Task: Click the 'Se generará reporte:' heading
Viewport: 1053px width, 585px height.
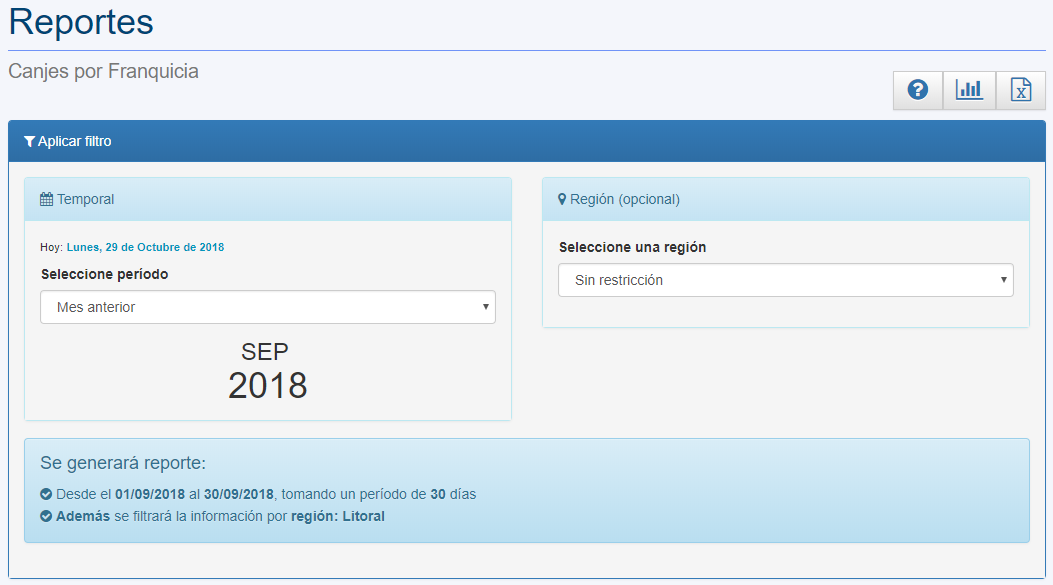Action: 123,463
